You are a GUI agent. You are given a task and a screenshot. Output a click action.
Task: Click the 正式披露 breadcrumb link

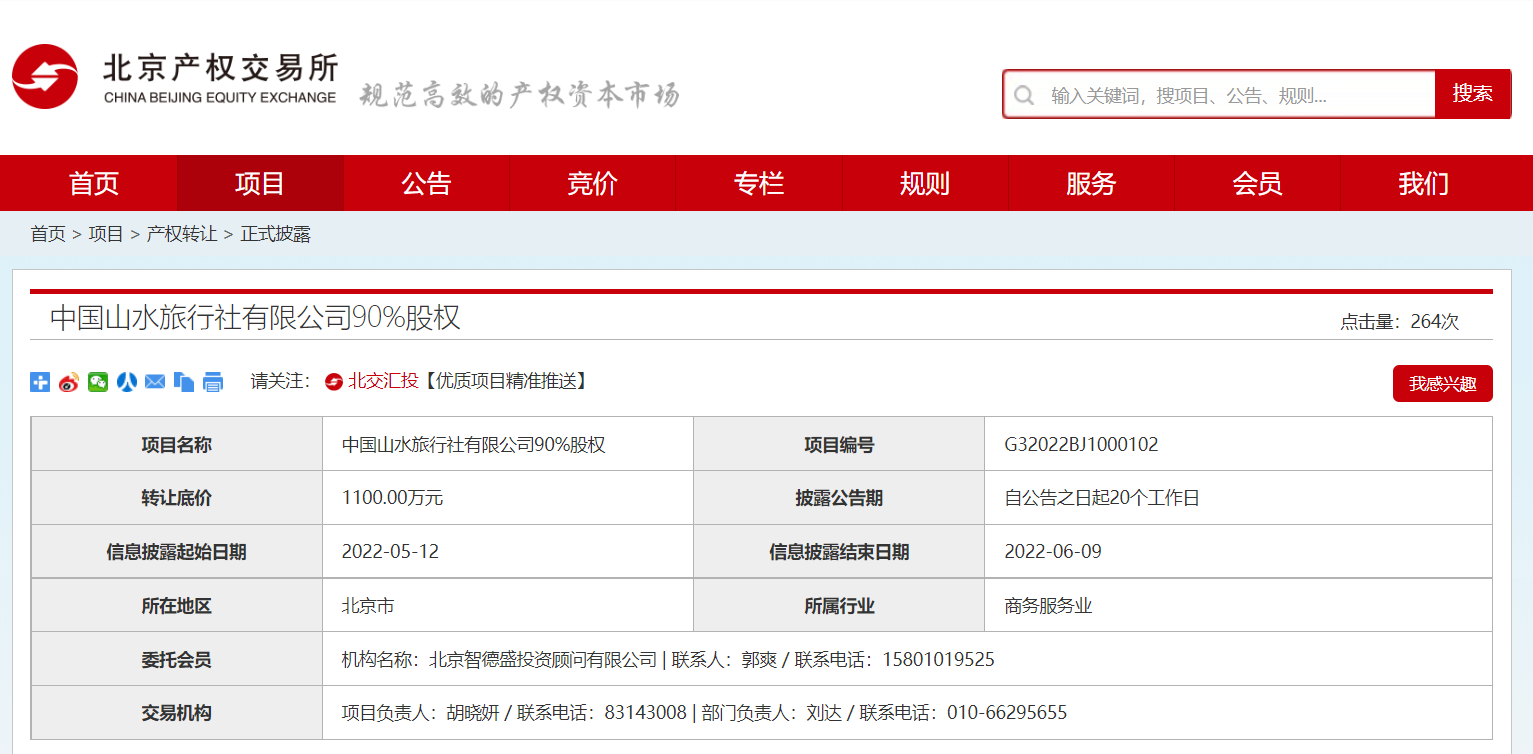coord(276,234)
